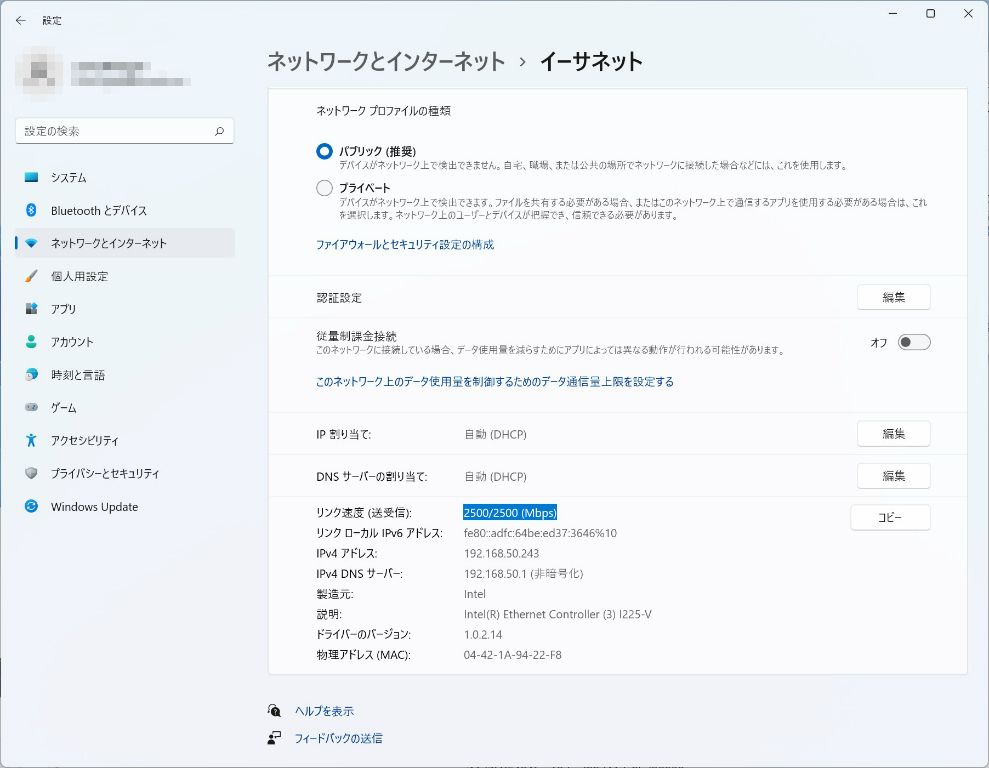Open ファイアウォールとセキュリティ設定の構成 link
The width and height of the screenshot is (989, 768).
pyautogui.click(x=405, y=245)
